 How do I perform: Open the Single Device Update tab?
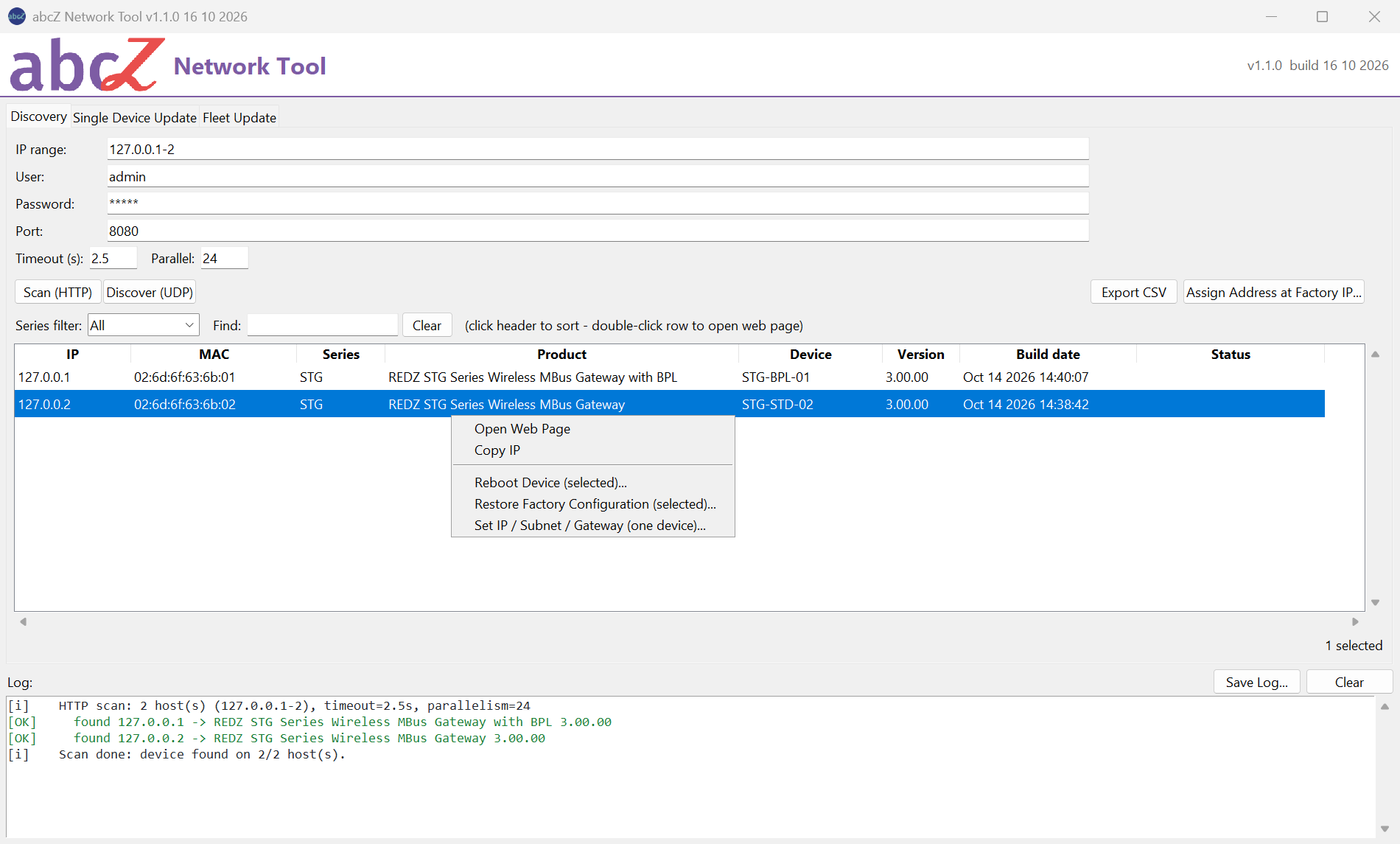tap(135, 117)
